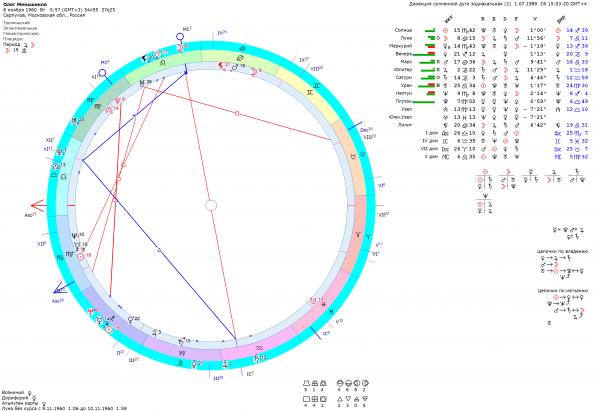Click the blue MC circle marker above the chart
The width and height of the screenshot is (594, 411).
click(180, 37)
